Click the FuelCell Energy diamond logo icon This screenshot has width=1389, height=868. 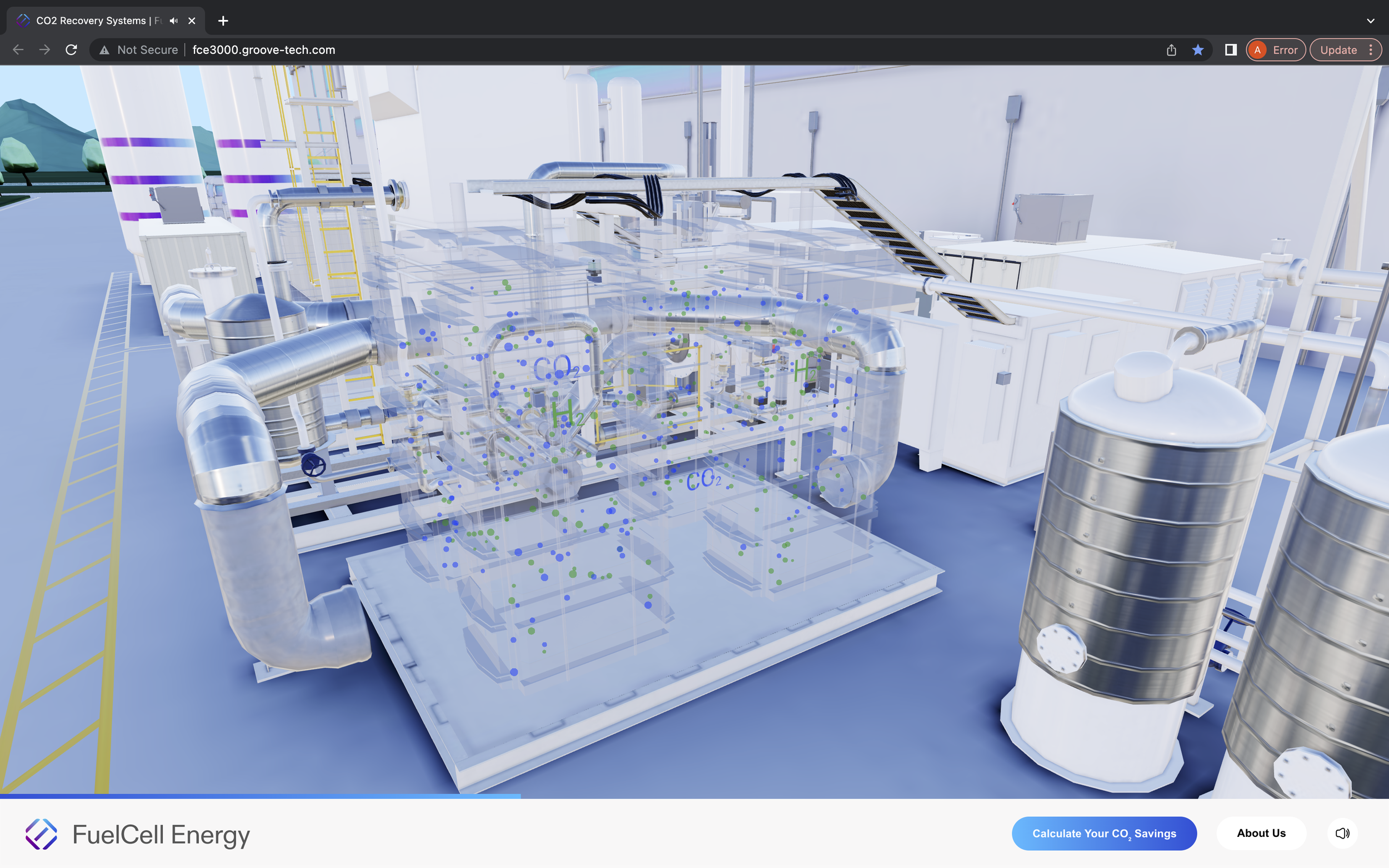pyautogui.click(x=41, y=834)
